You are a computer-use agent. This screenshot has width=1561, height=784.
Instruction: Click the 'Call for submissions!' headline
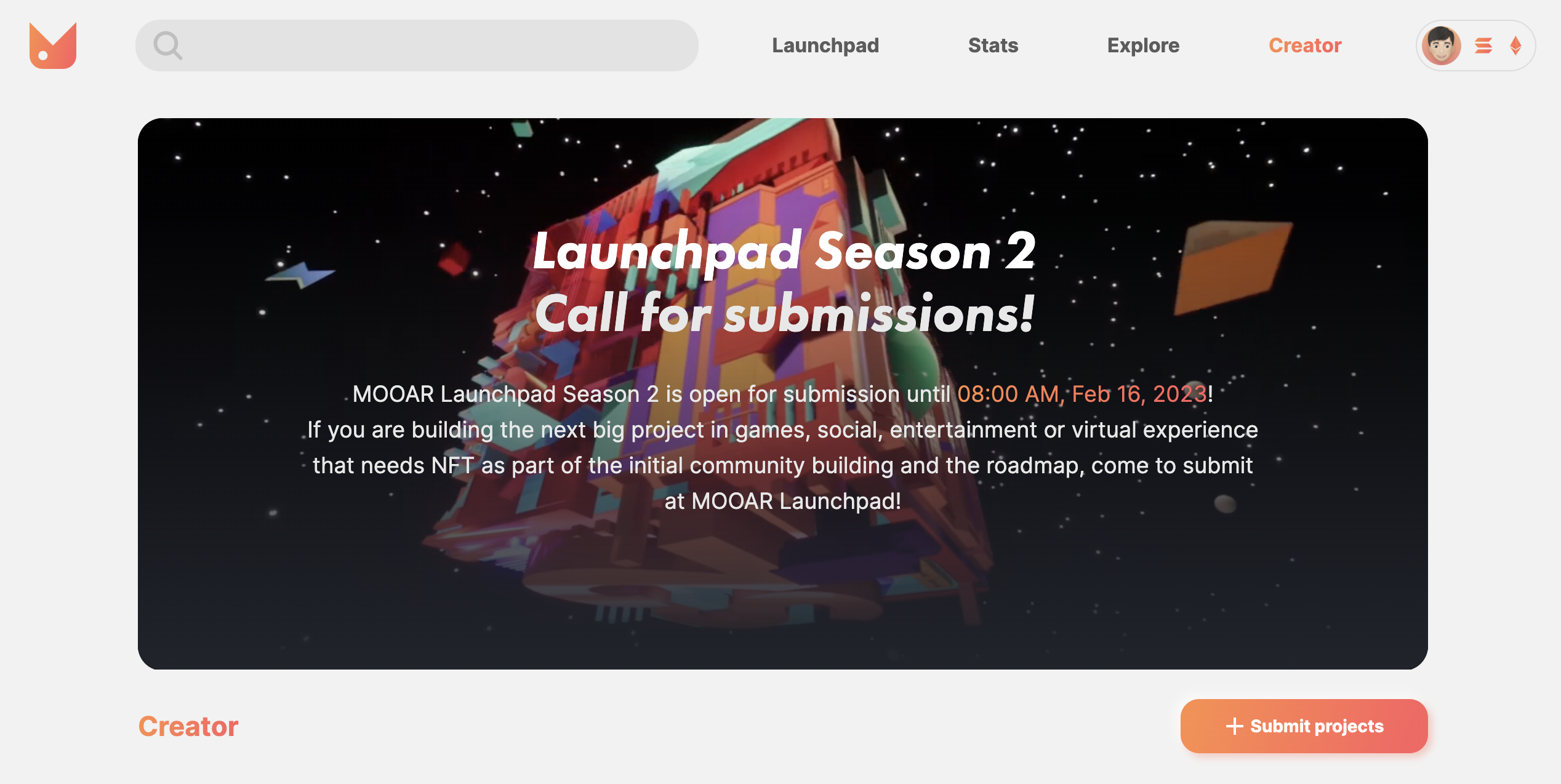(x=785, y=314)
